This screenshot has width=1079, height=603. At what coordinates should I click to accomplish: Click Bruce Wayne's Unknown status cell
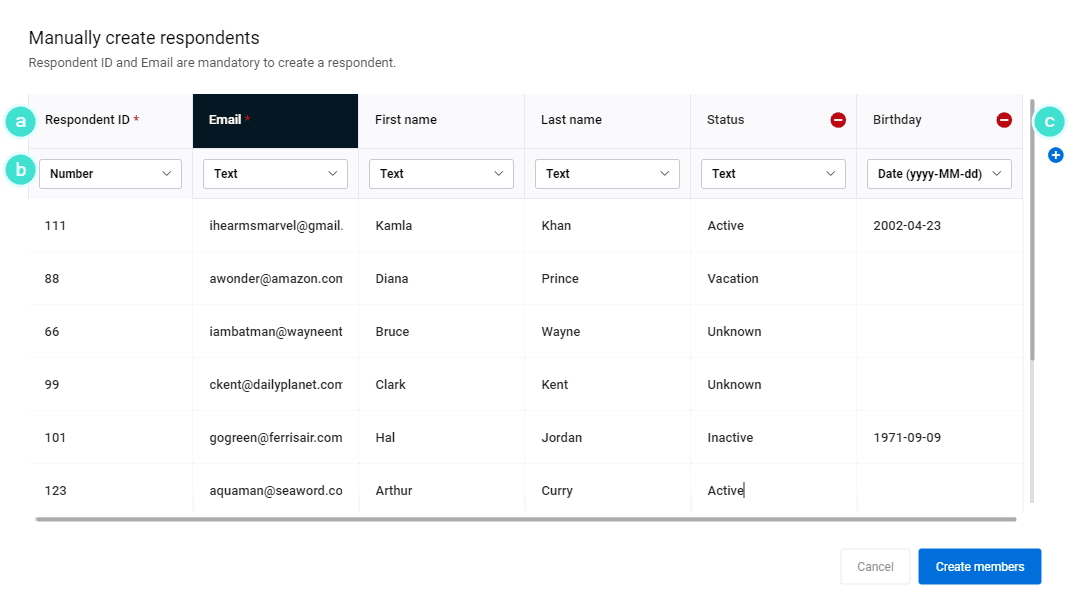(773, 331)
